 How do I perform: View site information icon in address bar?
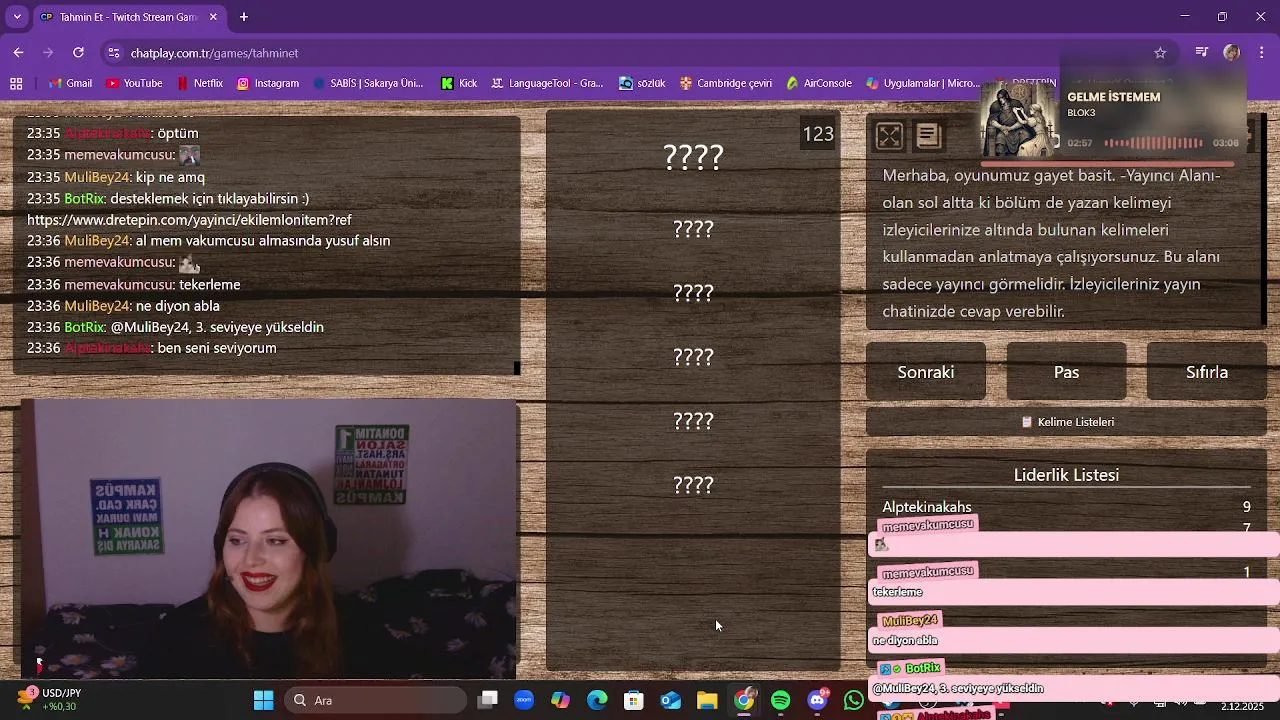[x=112, y=53]
